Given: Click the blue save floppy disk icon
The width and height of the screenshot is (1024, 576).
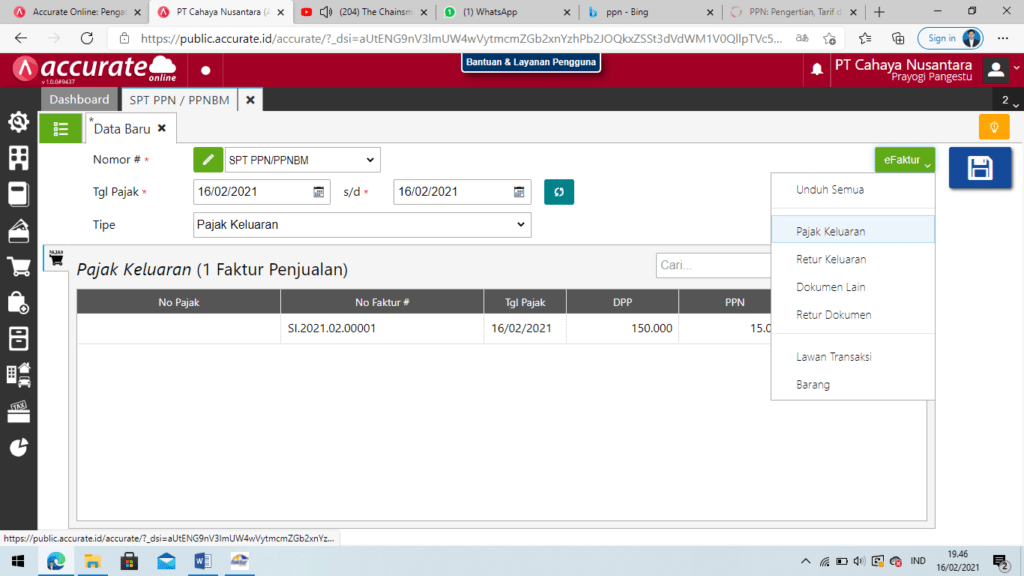Looking at the screenshot, I should pyautogui.click(x=979, y=168).
